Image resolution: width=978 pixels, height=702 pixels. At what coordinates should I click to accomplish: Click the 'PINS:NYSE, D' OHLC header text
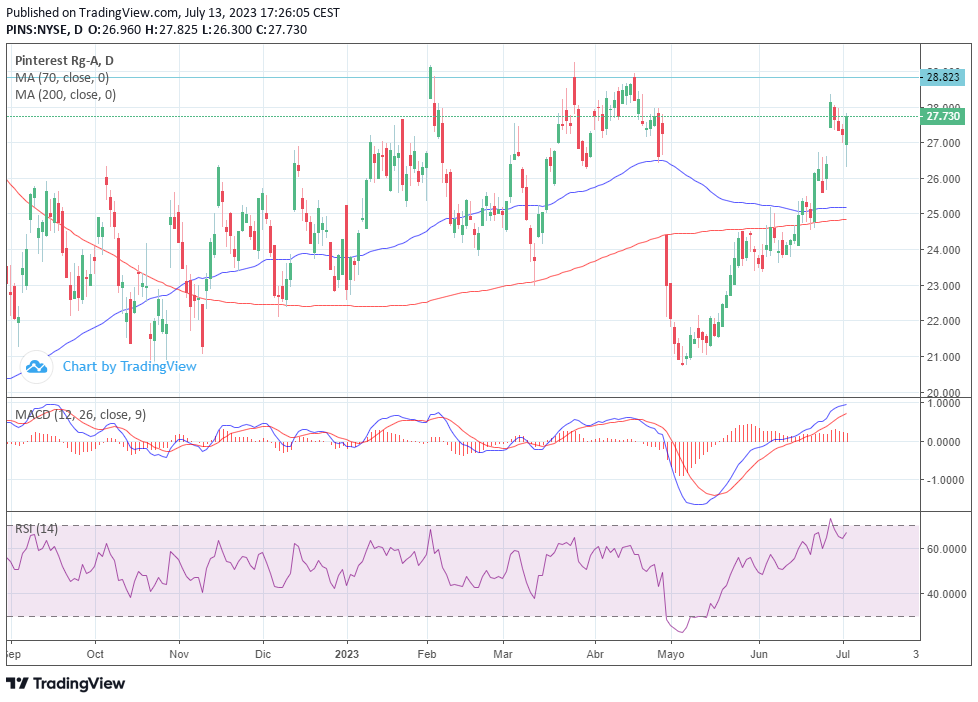(157, 29)
